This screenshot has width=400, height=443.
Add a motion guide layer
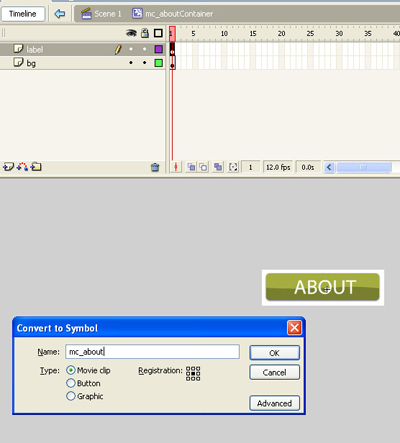tap(22, 167)
